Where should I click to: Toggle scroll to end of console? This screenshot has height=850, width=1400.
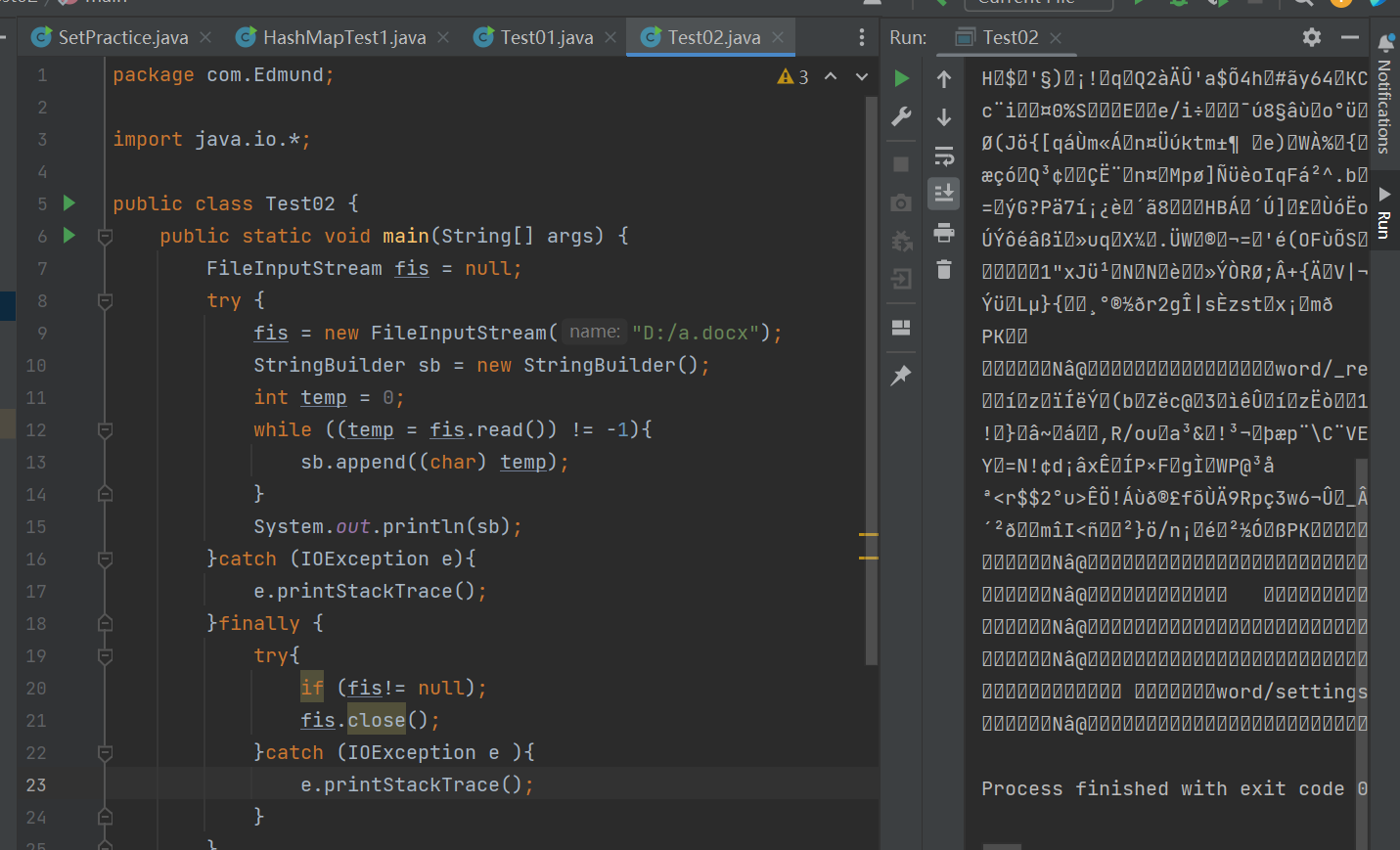coord(944,194)
